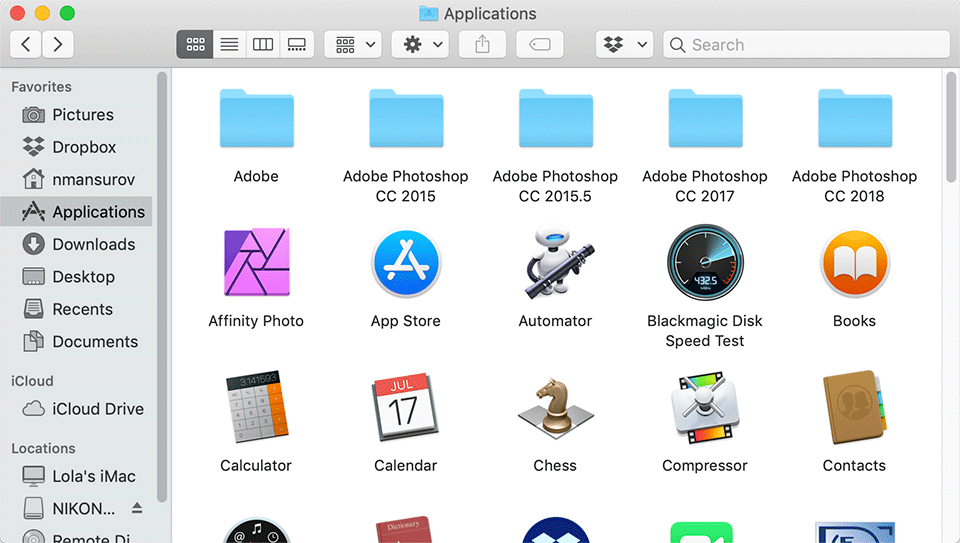Select the Books app icon
Viewport: 960px width, 543px height.
tap(855, 263)
